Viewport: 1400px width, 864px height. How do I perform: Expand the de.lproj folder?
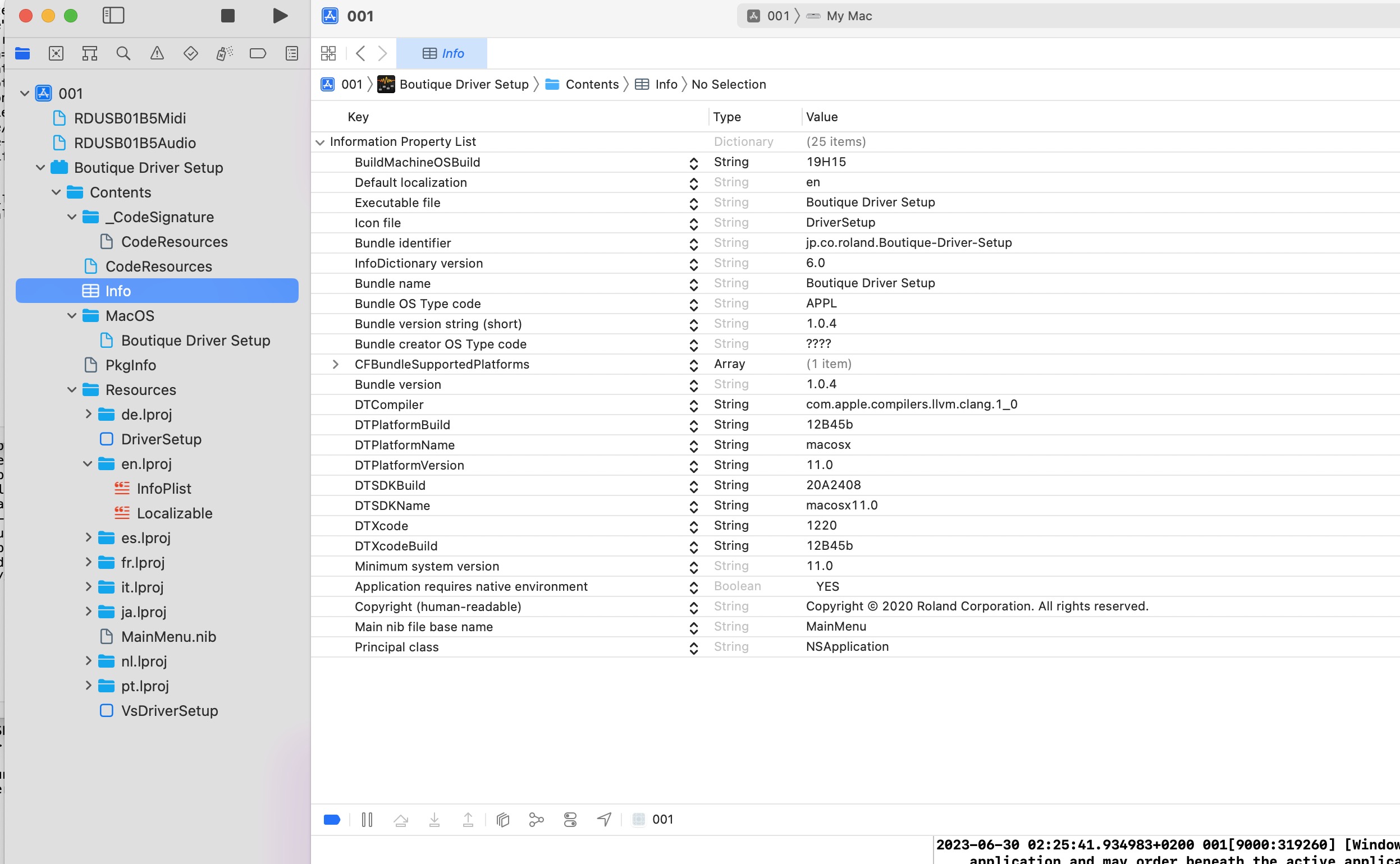pyautogui.click(x=88, y=413)
